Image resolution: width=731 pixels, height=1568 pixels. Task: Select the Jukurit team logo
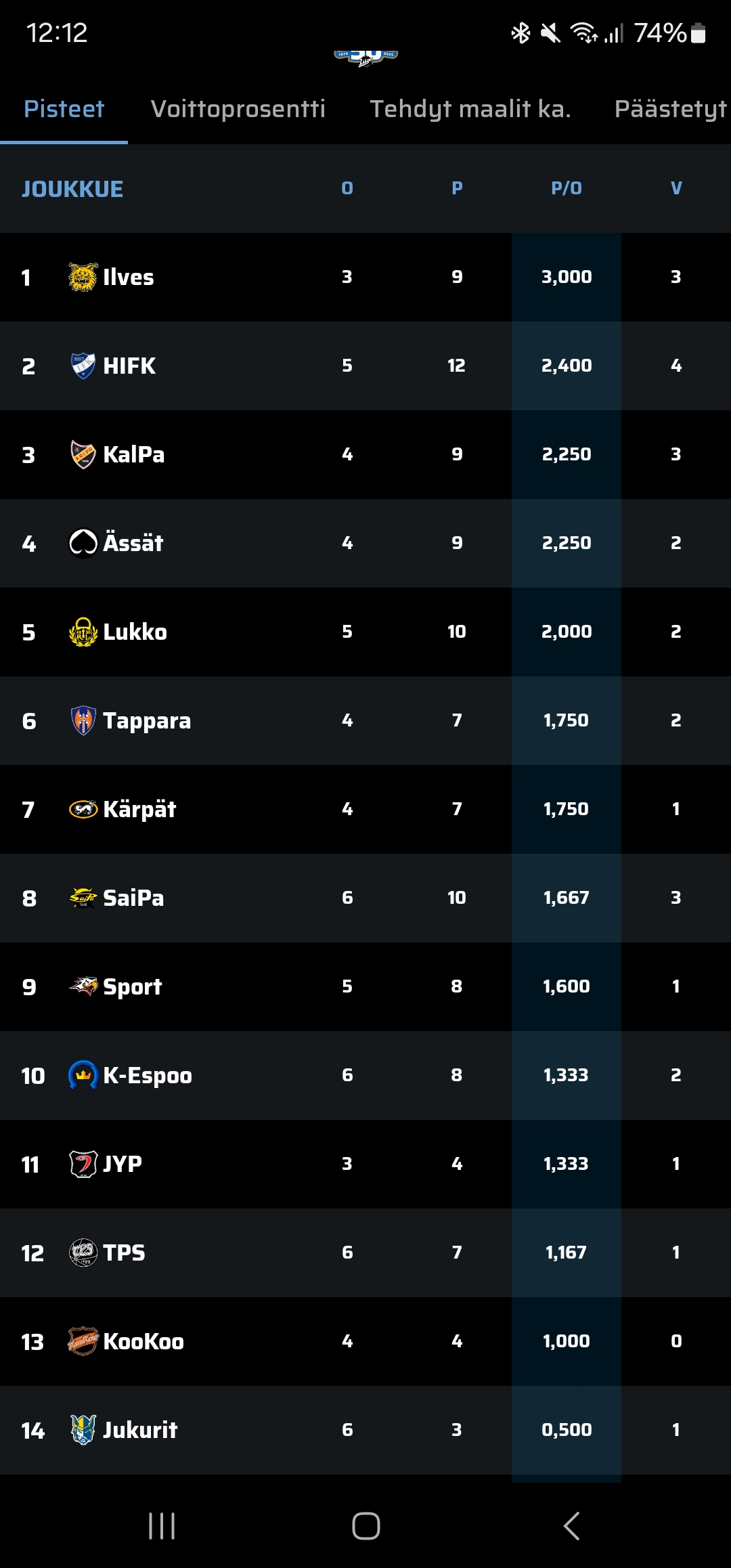tap(83, 1430)
